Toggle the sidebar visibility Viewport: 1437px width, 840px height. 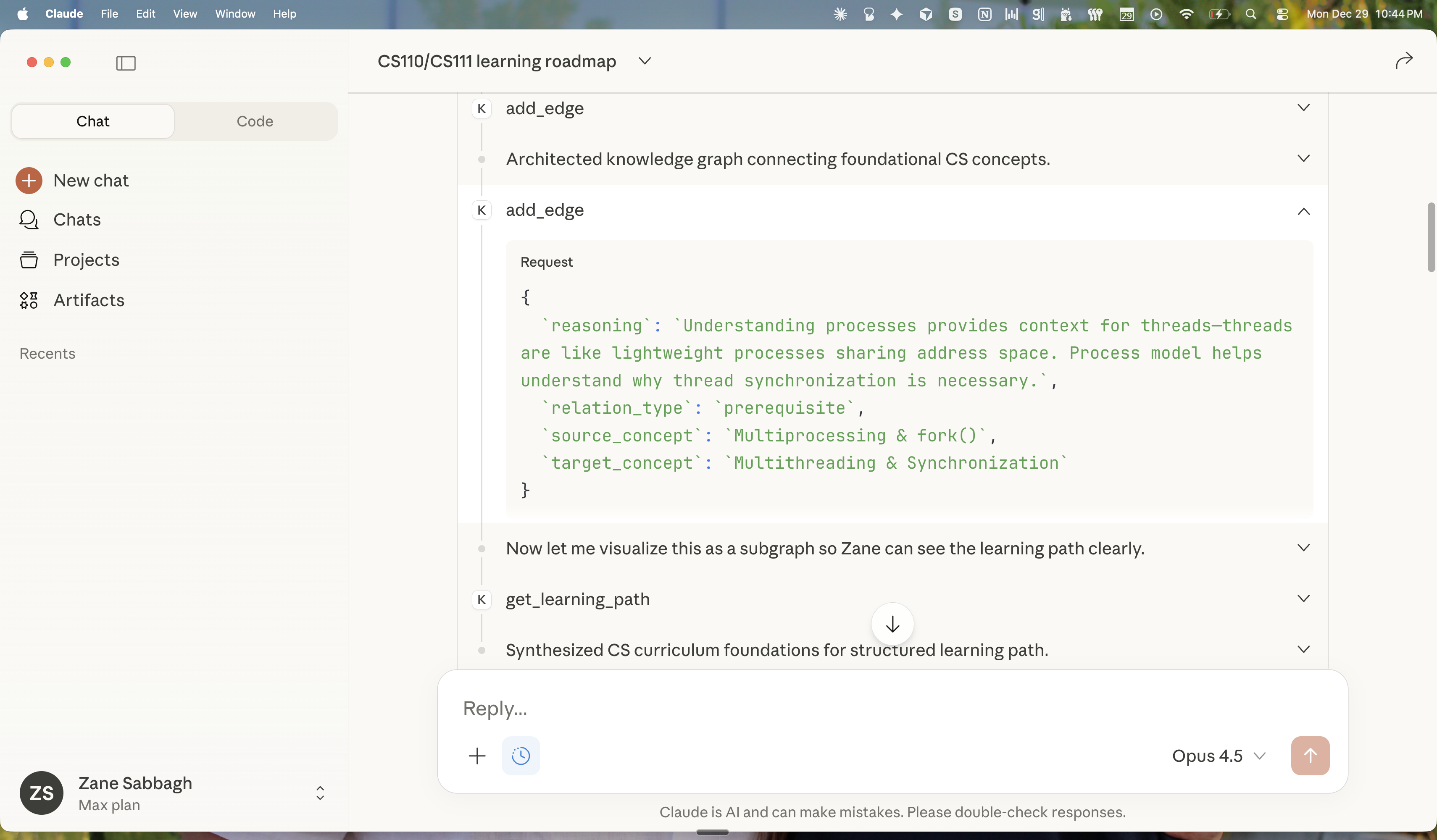[x=126, y=63]
